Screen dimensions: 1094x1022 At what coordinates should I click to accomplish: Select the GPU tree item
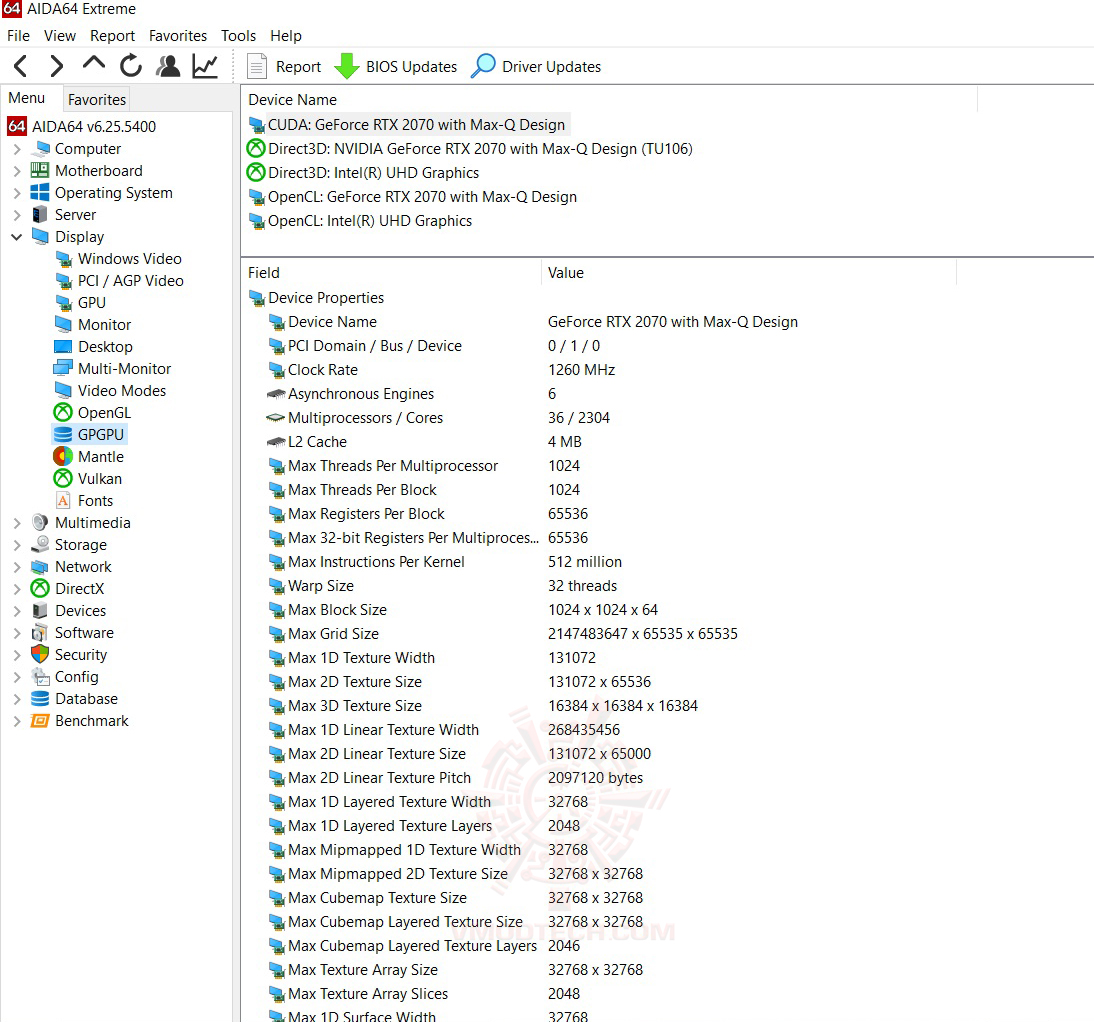(80, 303)
